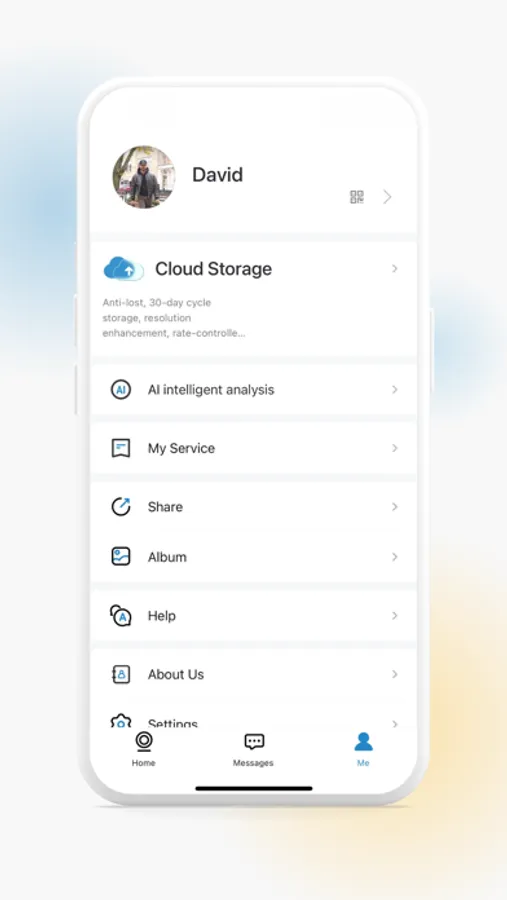Open the About Us text entry
The height and width of the screenshot is (900, 507).
click(x=176, y=674)
